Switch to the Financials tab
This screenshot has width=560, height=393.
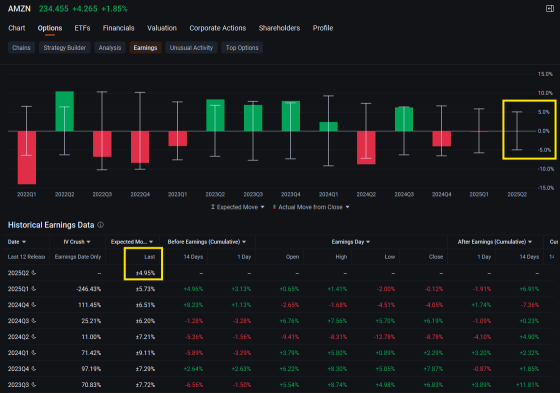point(119,28)
